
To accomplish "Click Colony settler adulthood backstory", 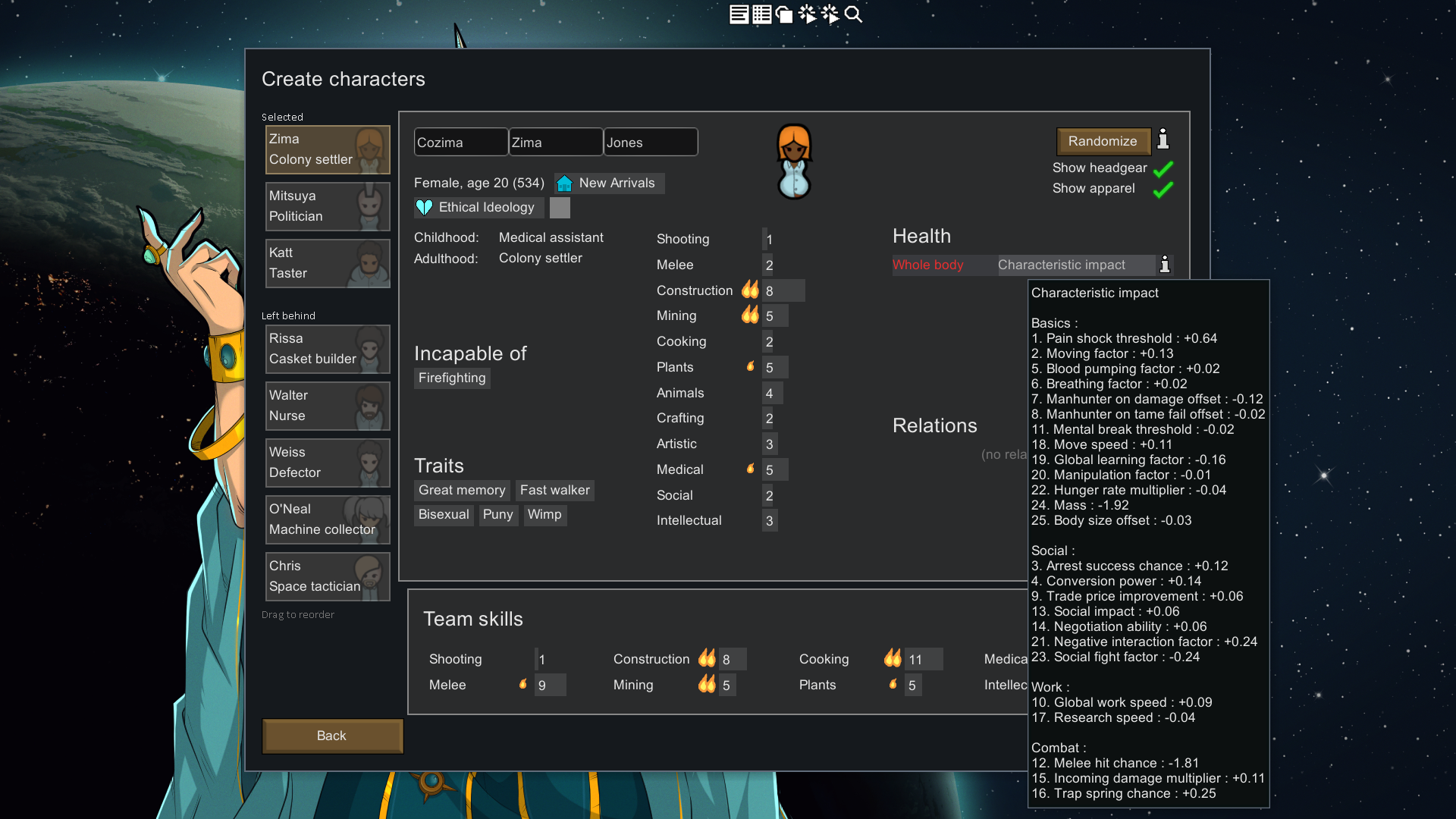I will click(x=541, y=258).
